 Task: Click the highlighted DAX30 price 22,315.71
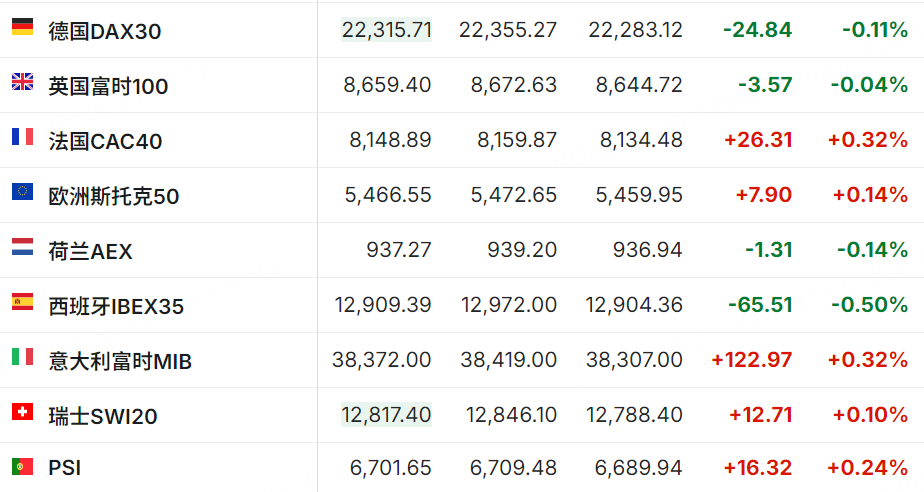(387, 29)
